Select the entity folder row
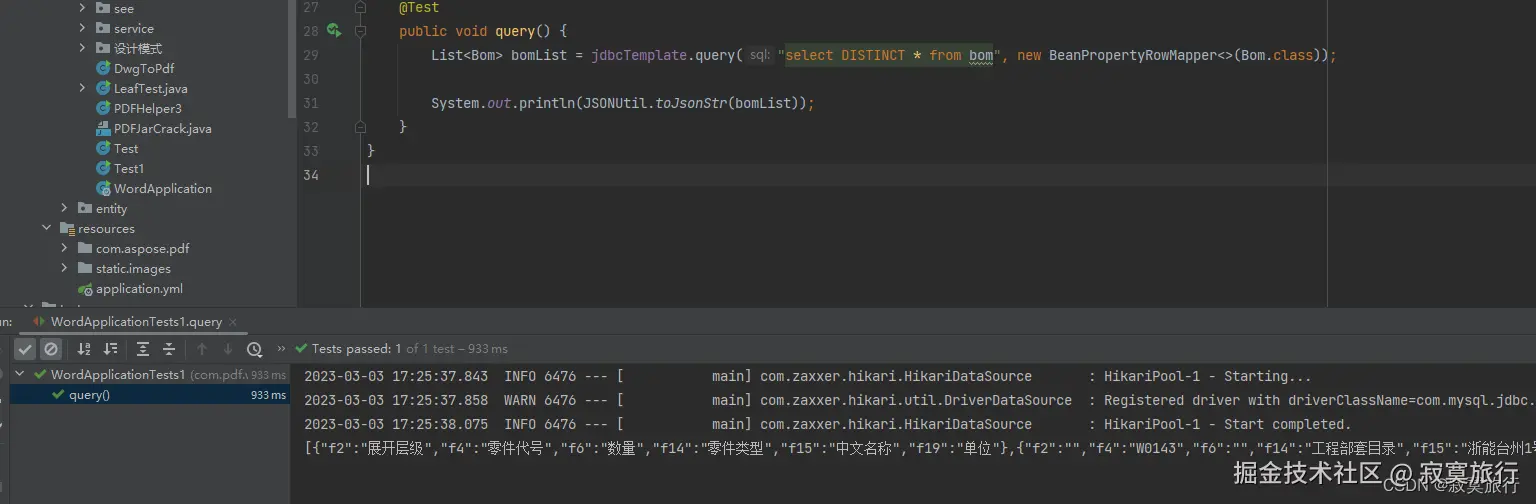The width and height of the screenshot is (1536, 504). [145, 208]
